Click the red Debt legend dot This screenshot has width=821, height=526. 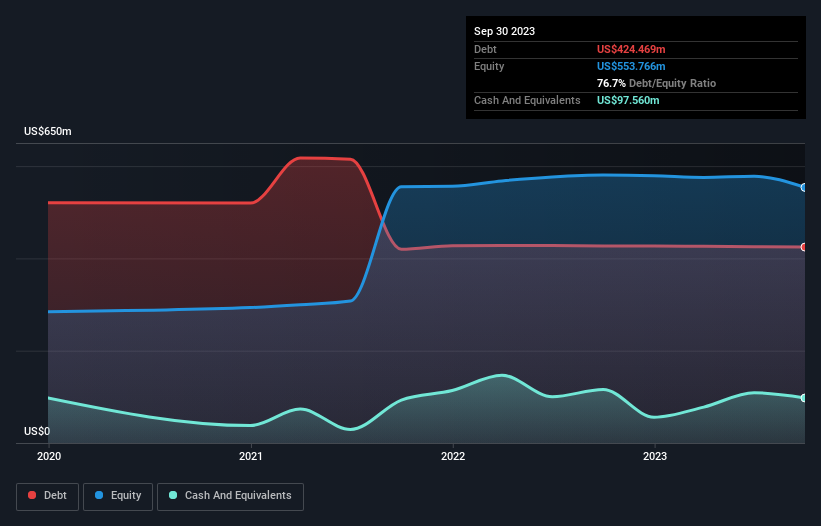tap(32, 495)
